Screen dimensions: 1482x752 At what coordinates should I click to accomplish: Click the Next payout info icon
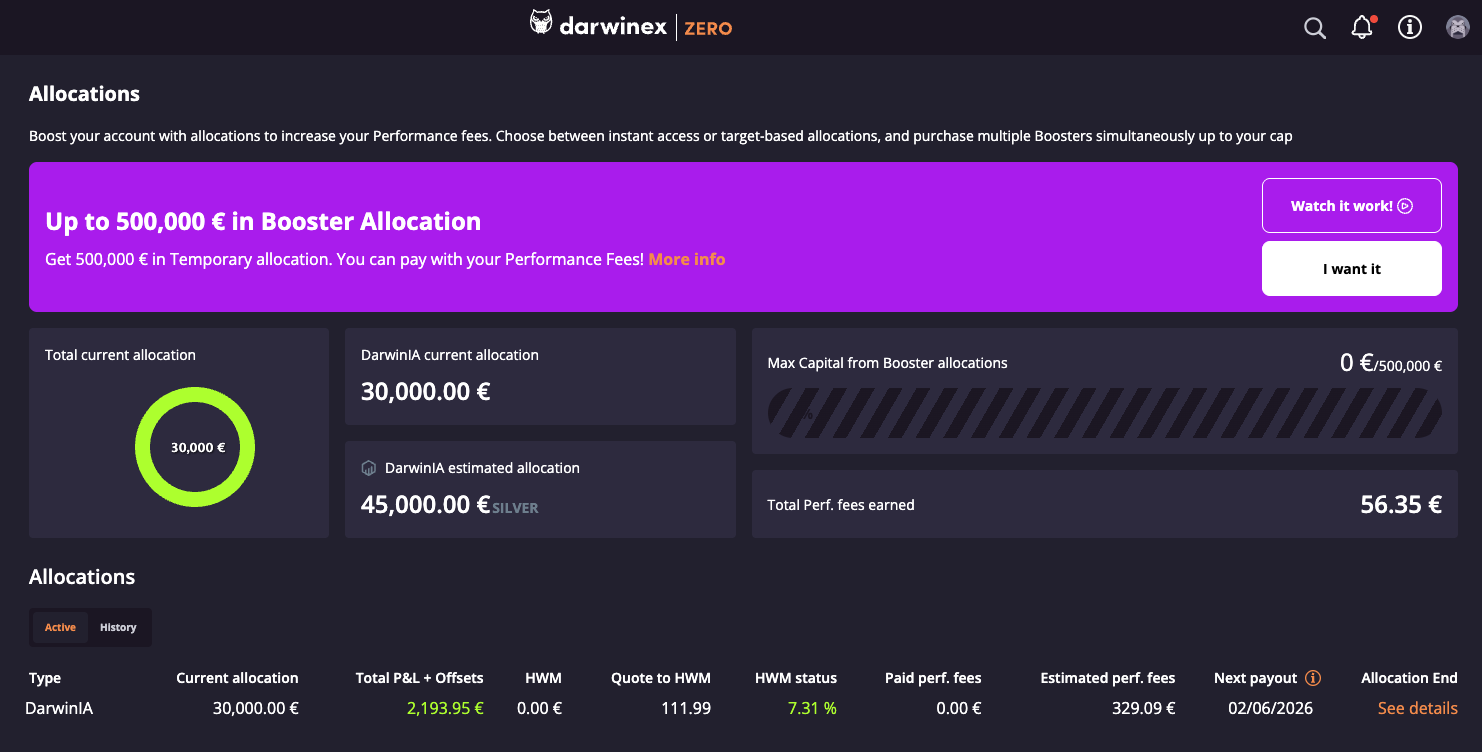pos(1313,678)
